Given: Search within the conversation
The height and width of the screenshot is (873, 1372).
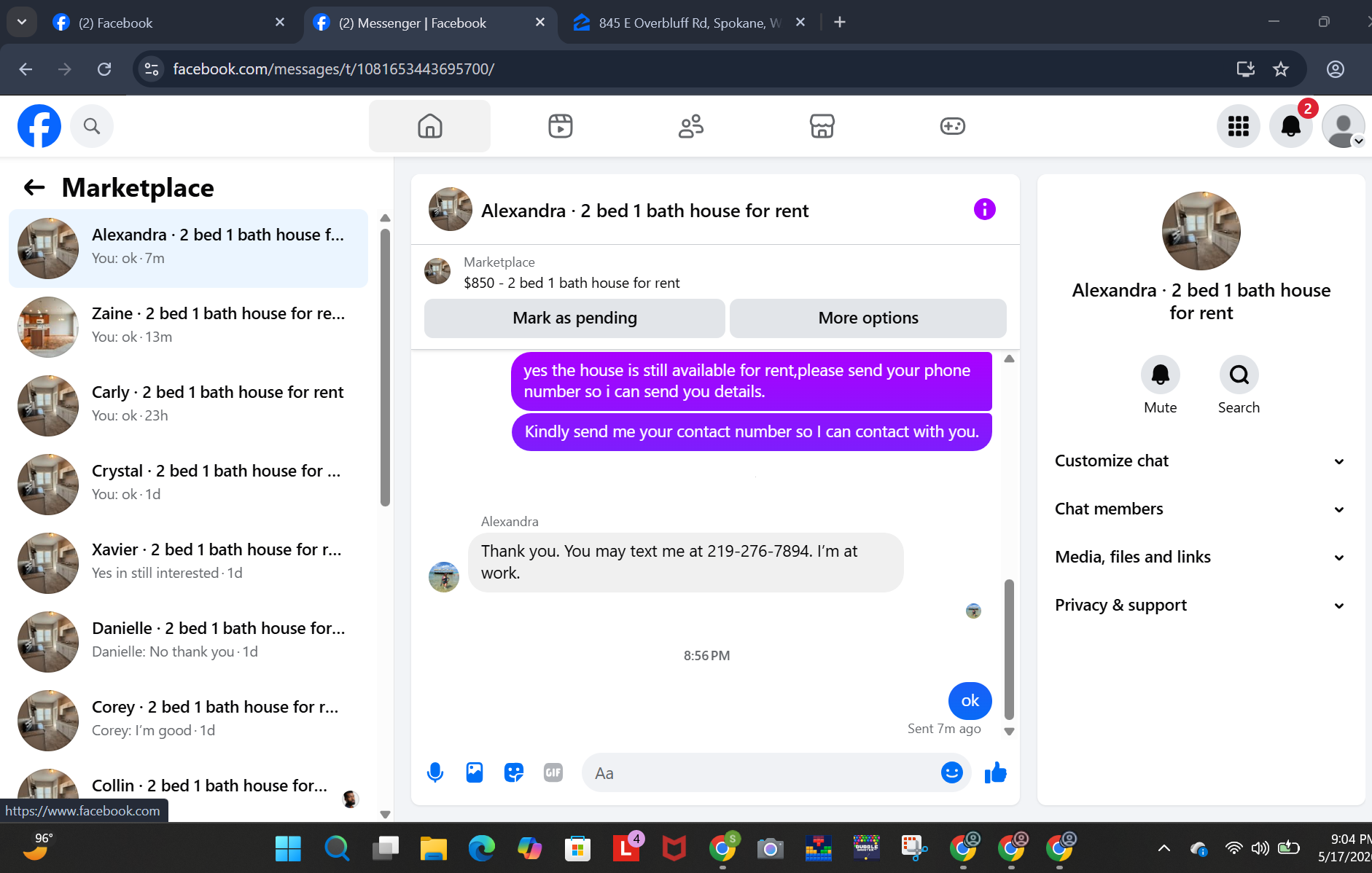Looking at the screenshot, I should point(1239,375).
